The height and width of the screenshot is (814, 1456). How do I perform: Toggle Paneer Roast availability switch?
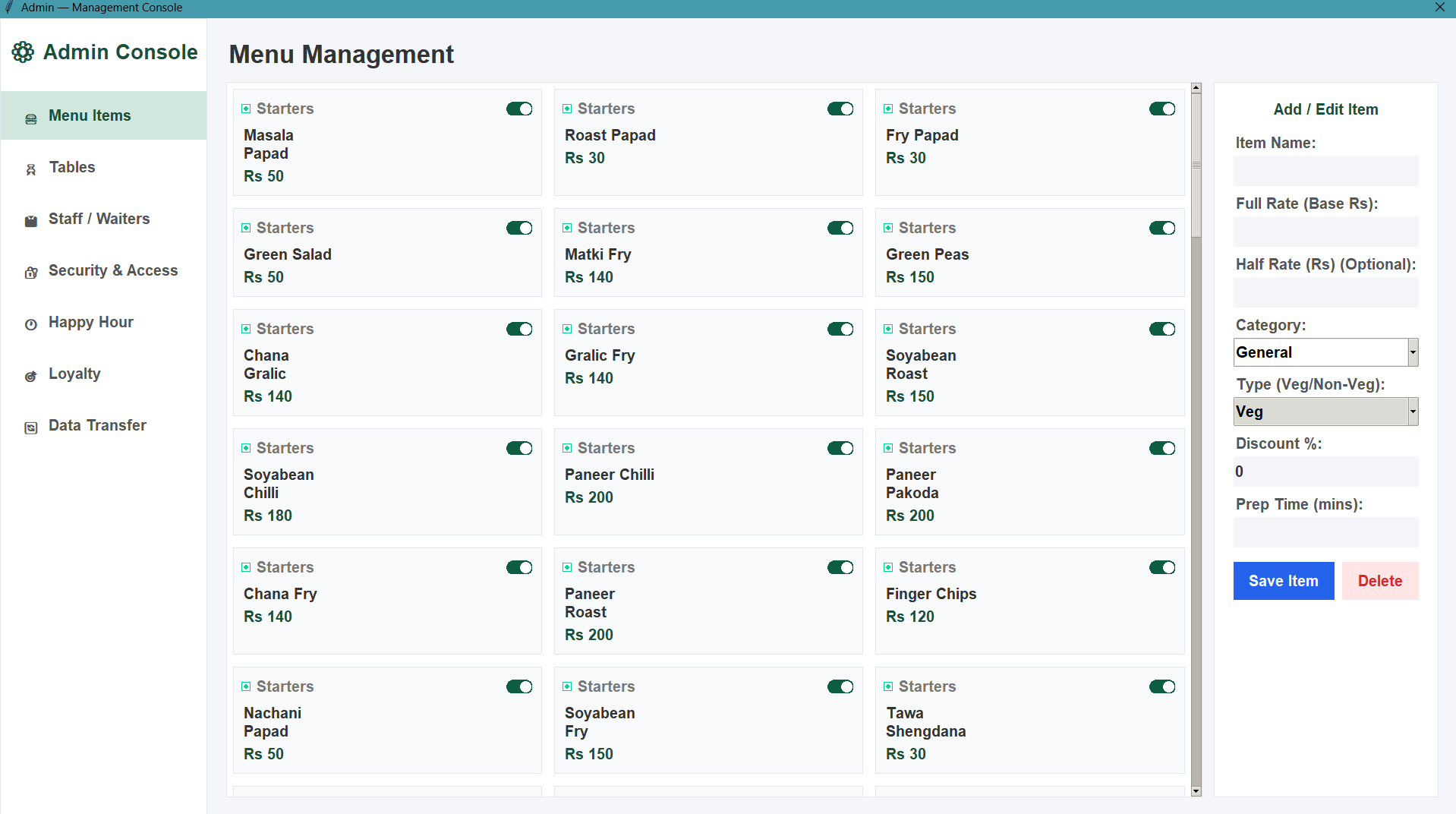tap(840, 567)
